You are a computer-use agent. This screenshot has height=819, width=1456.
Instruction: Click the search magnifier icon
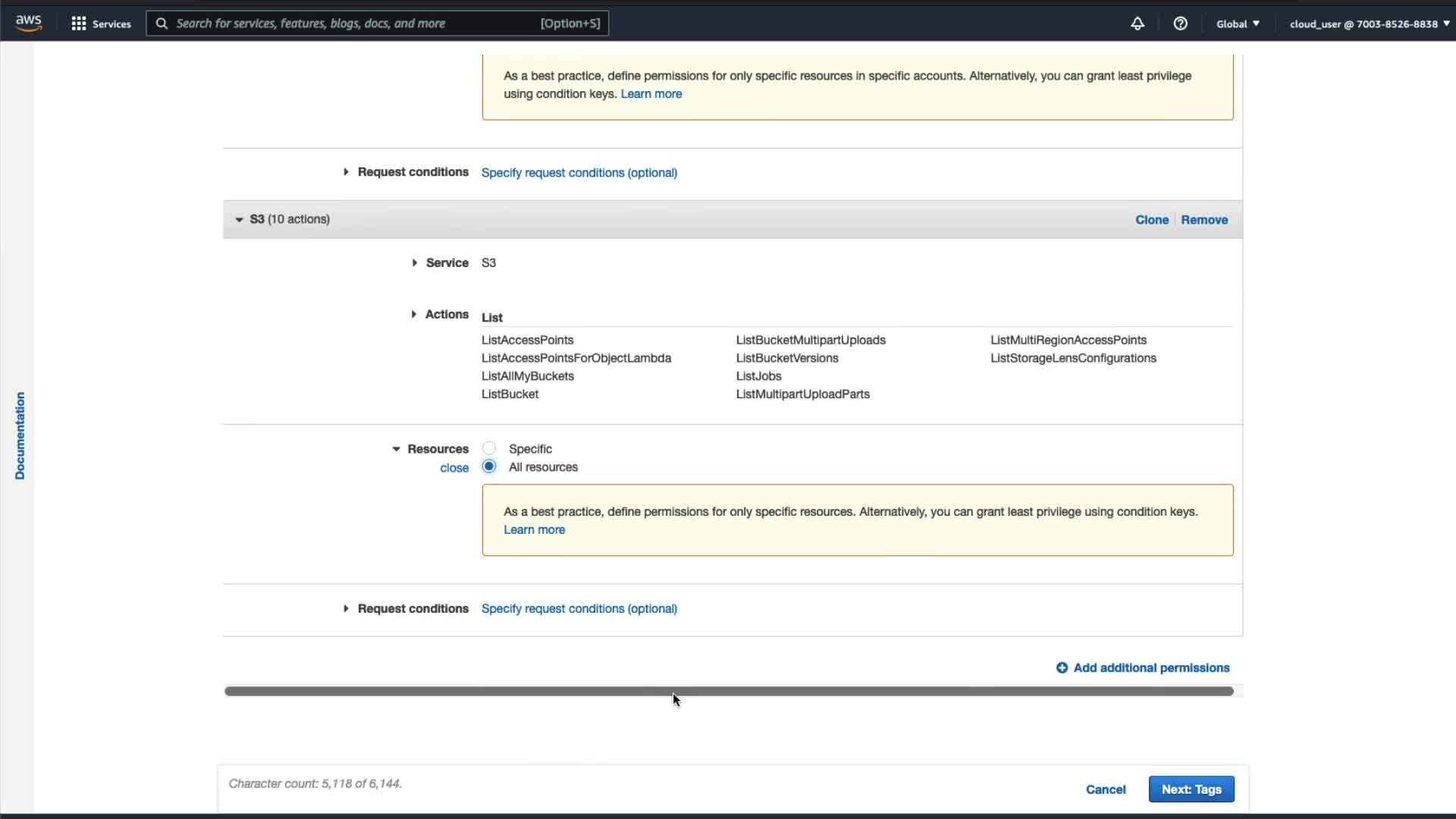coord(162,24)
